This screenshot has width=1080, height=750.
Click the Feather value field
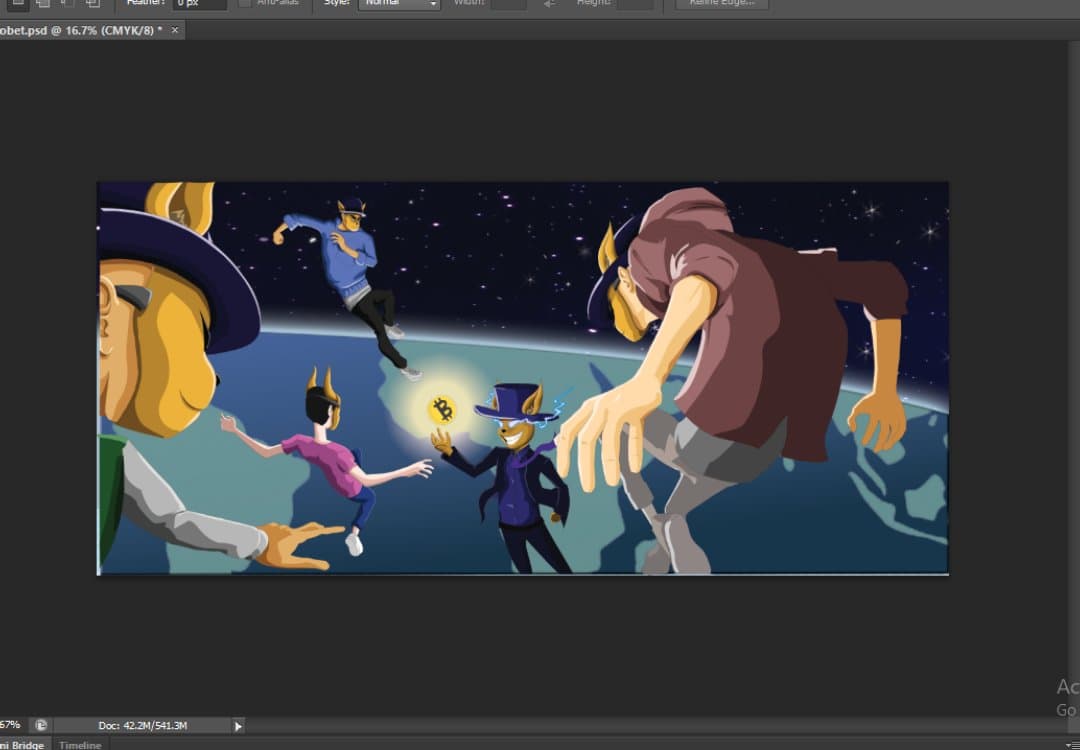click(x=199, y=4)
